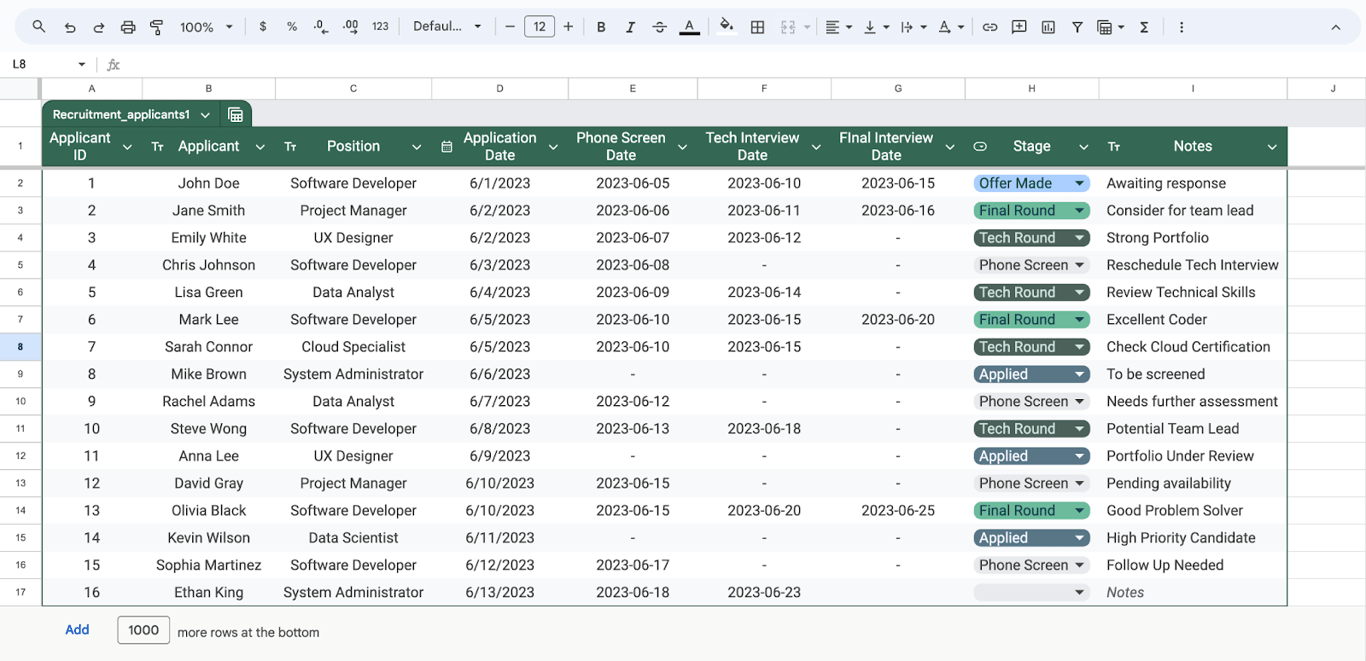Select column D header

click(x=500, y=89)
